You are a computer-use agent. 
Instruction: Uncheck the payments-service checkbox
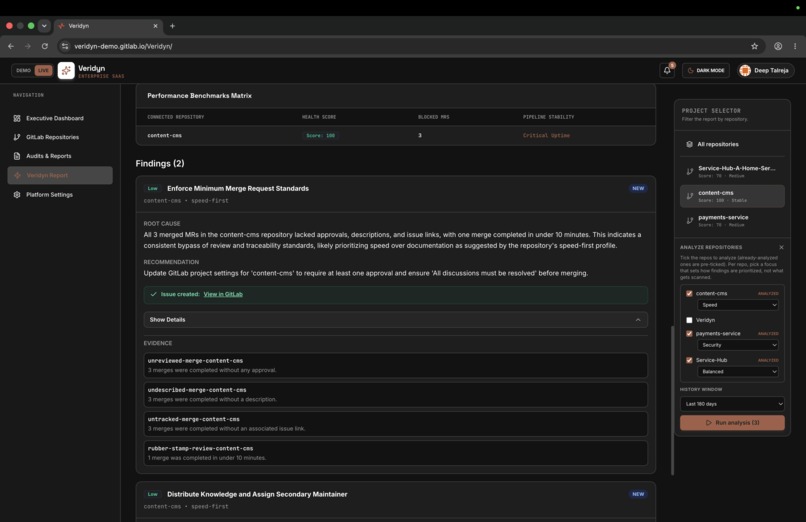click(x=689, y=333)
